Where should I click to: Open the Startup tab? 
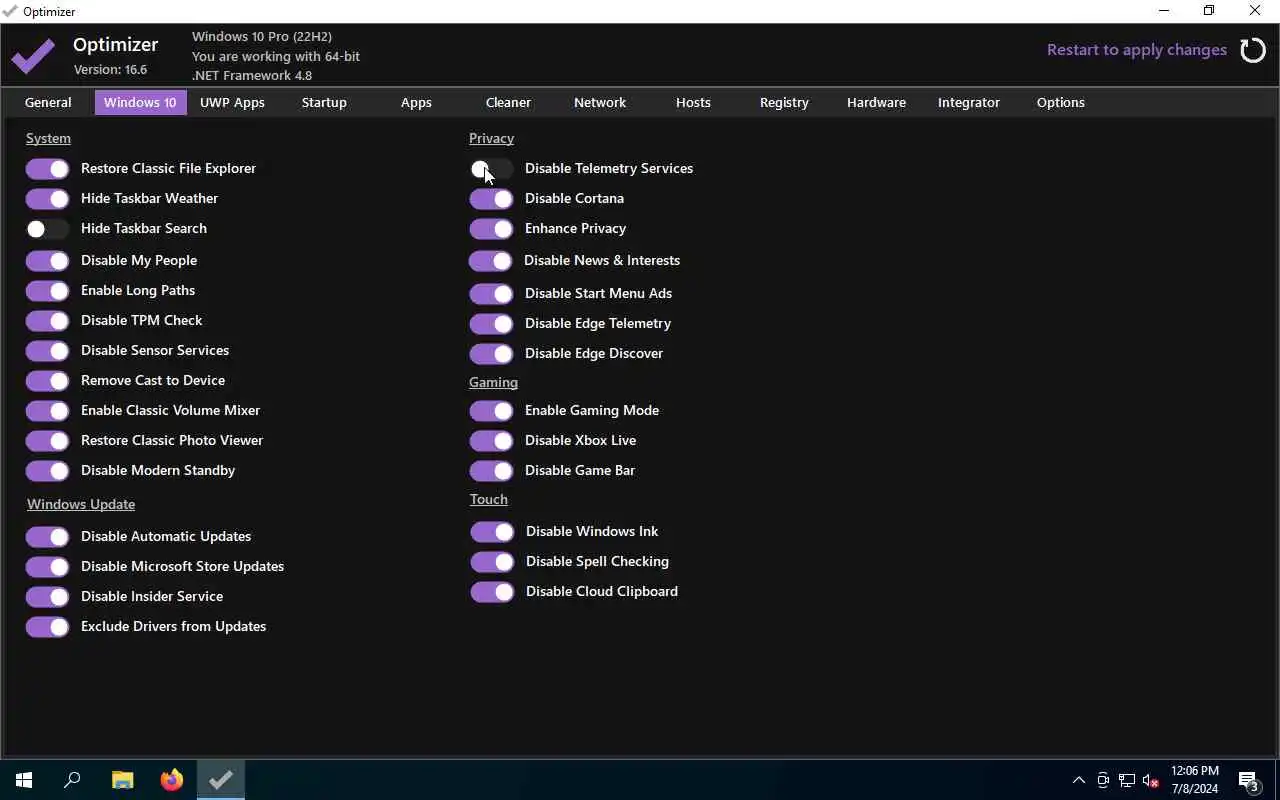(324, 102)
